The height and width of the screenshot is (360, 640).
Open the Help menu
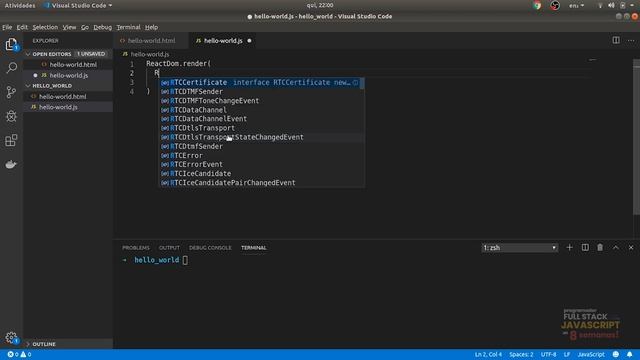click(151, 27)
